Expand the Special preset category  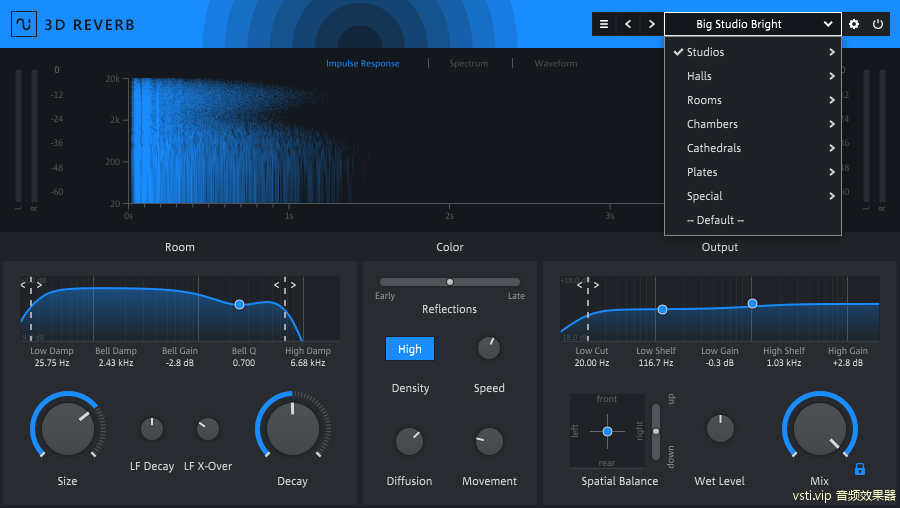tap(752, 196)
